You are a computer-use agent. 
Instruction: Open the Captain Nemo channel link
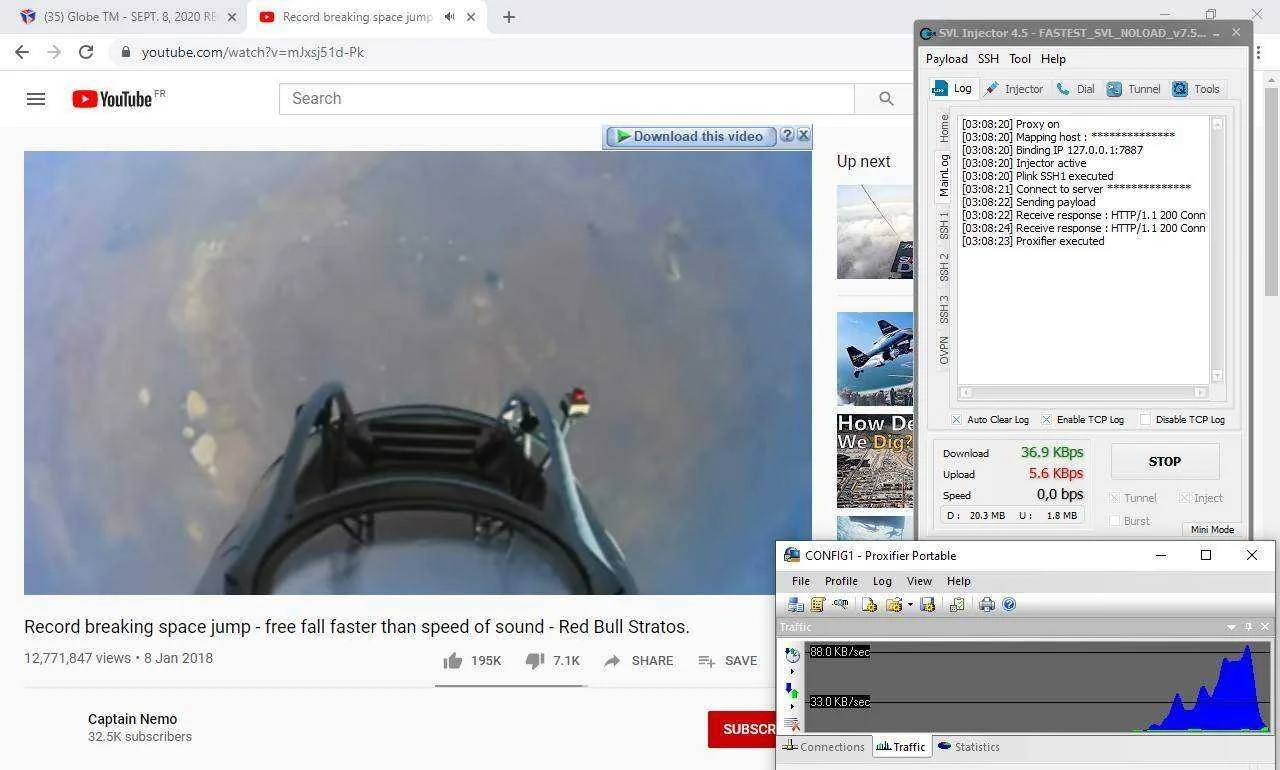click(x=132, y=719)
